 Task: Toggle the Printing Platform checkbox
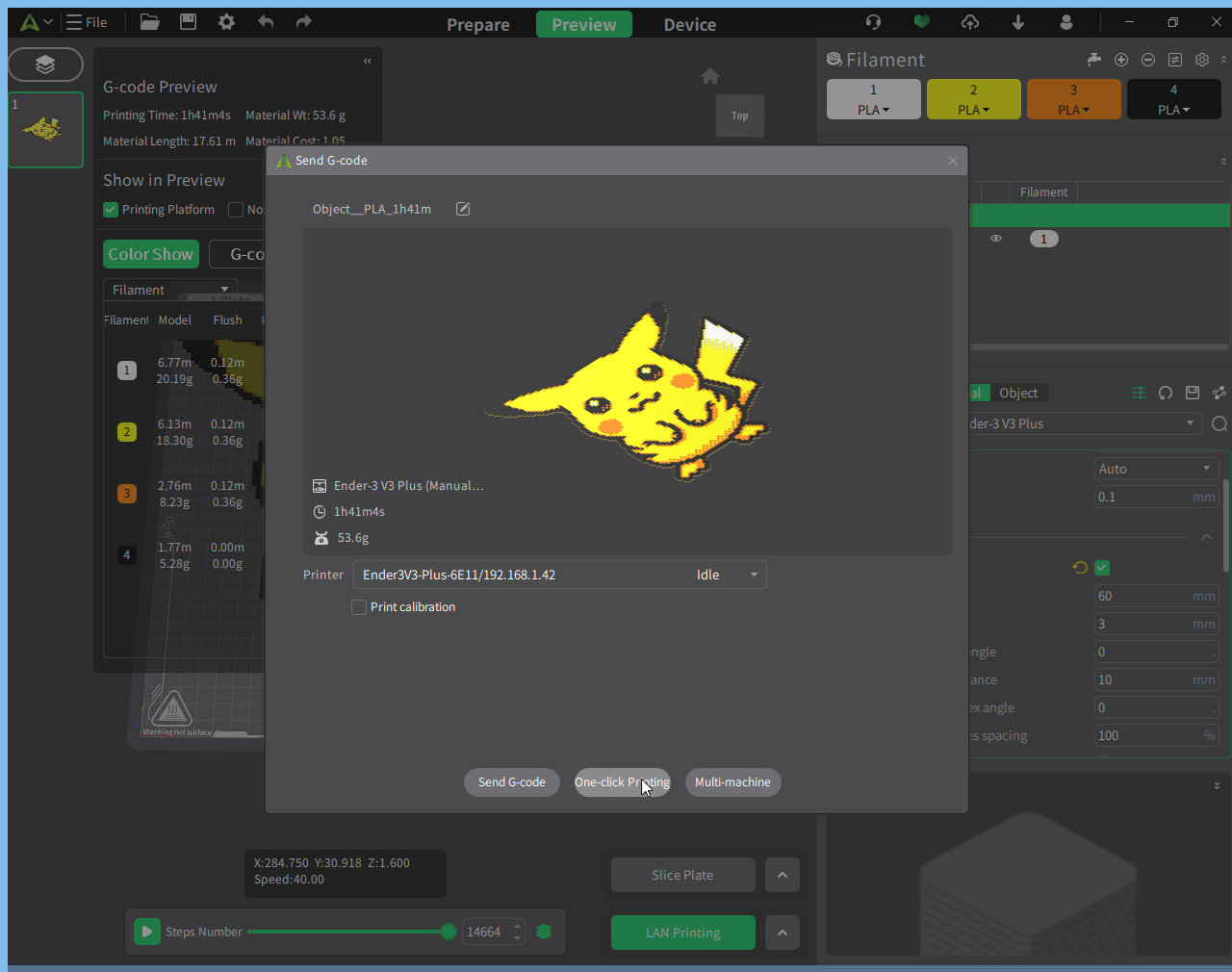(x=111, y=210)
